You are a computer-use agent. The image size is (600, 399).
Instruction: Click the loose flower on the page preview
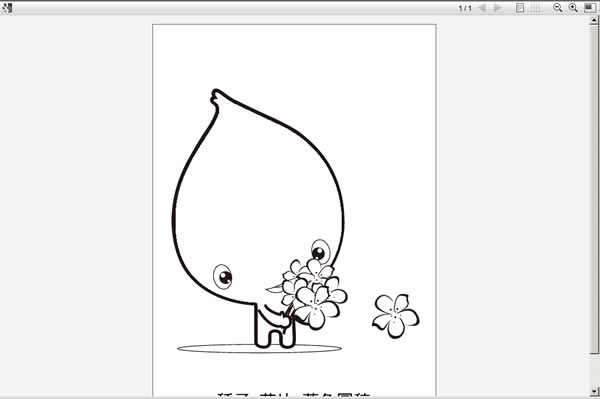396,316
